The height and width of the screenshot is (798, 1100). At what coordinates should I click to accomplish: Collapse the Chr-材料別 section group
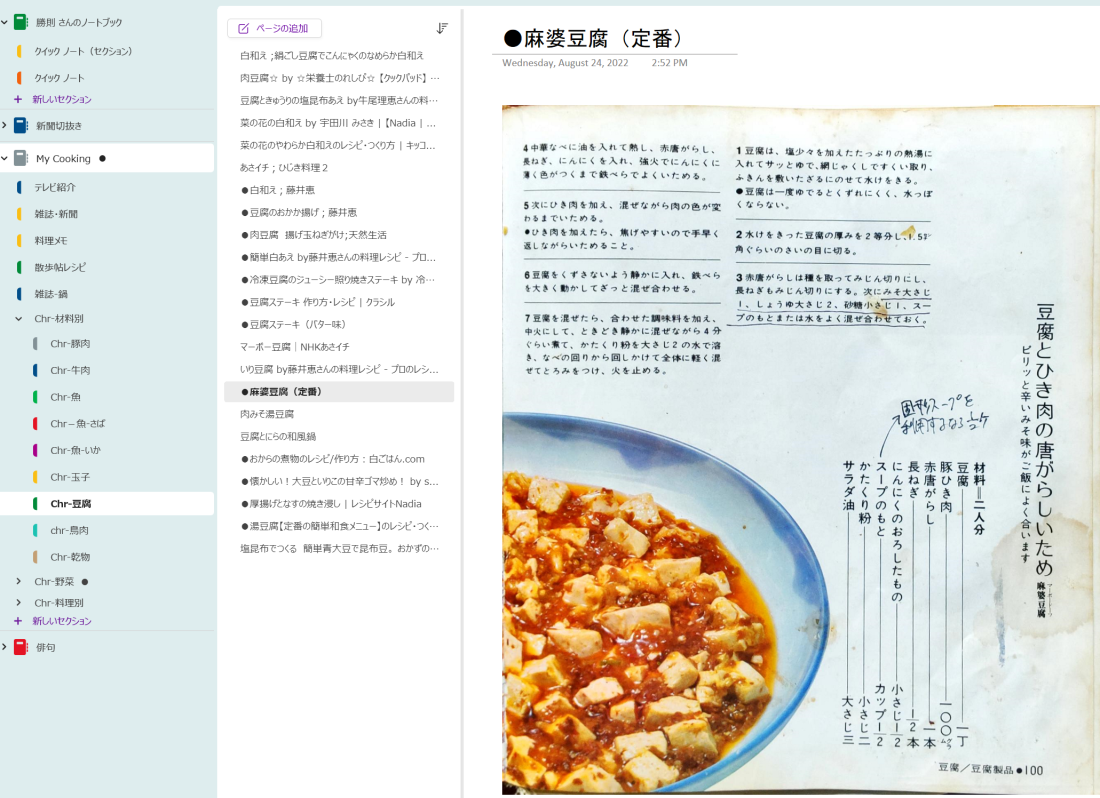tap(19, 319)
